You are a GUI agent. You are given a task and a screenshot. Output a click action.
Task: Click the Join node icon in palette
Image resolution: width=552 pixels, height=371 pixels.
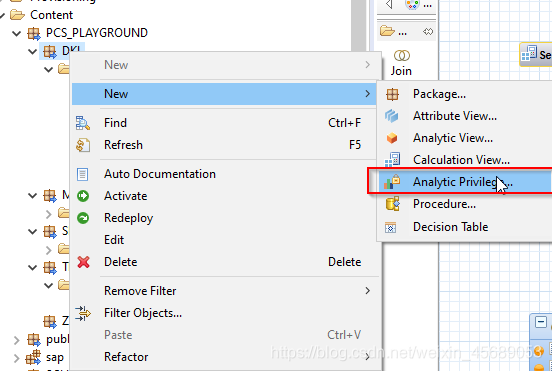click(x=401, y=56)
